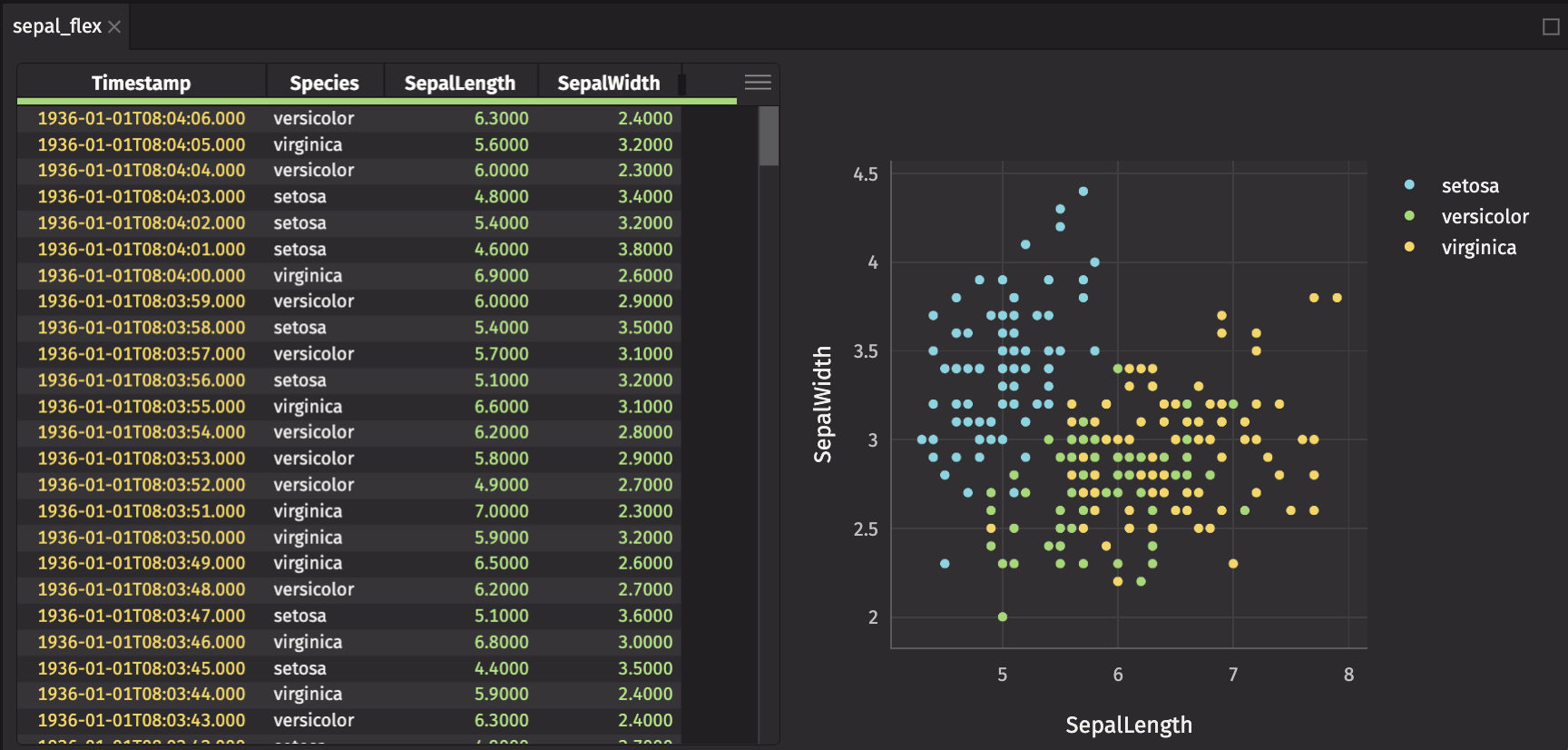Image resolution: width=1568 pixels, height=750 pixels.
Task: Click the Species column header
Action: 324,84
